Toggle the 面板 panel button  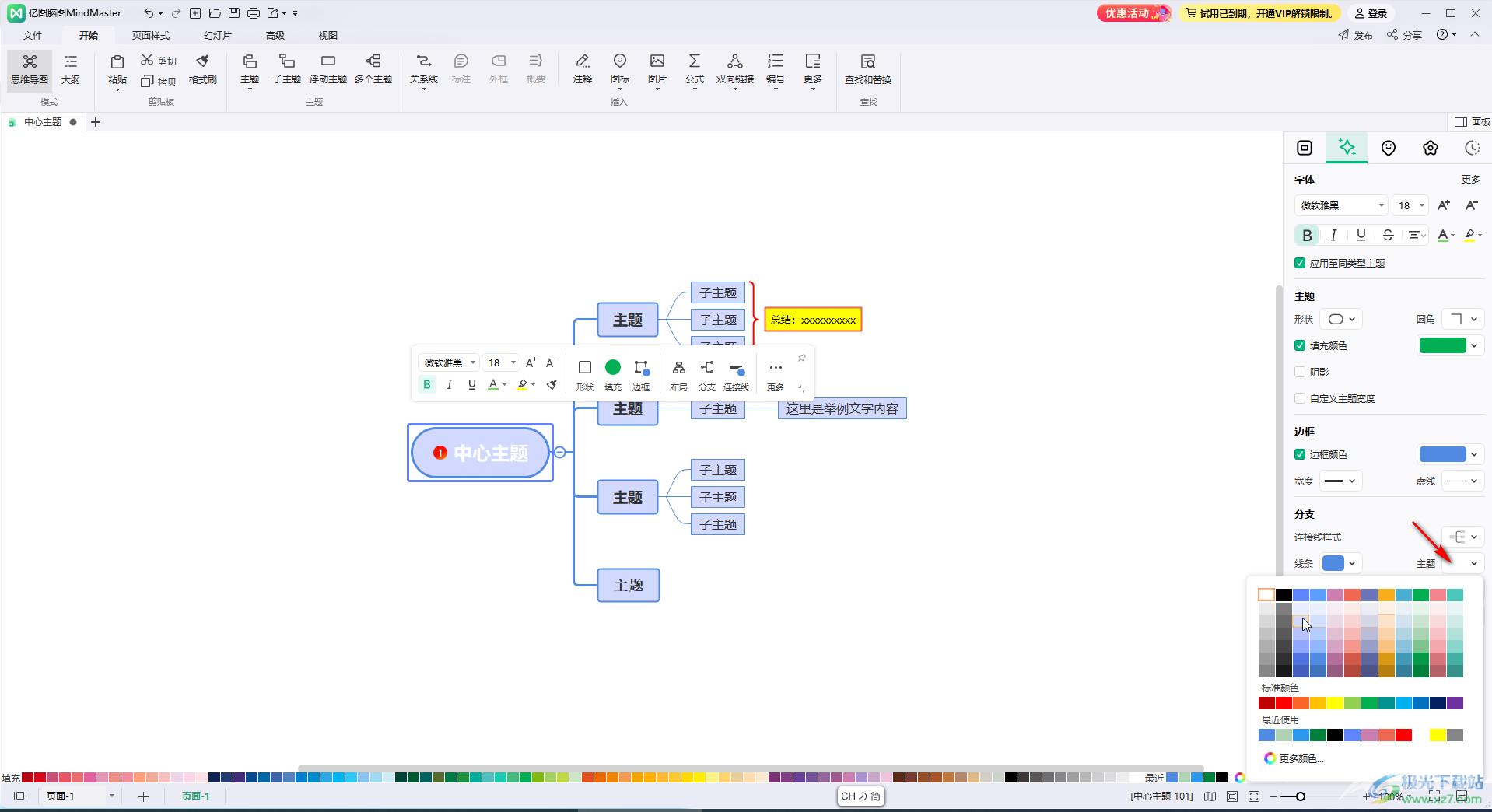[1472, 122]
